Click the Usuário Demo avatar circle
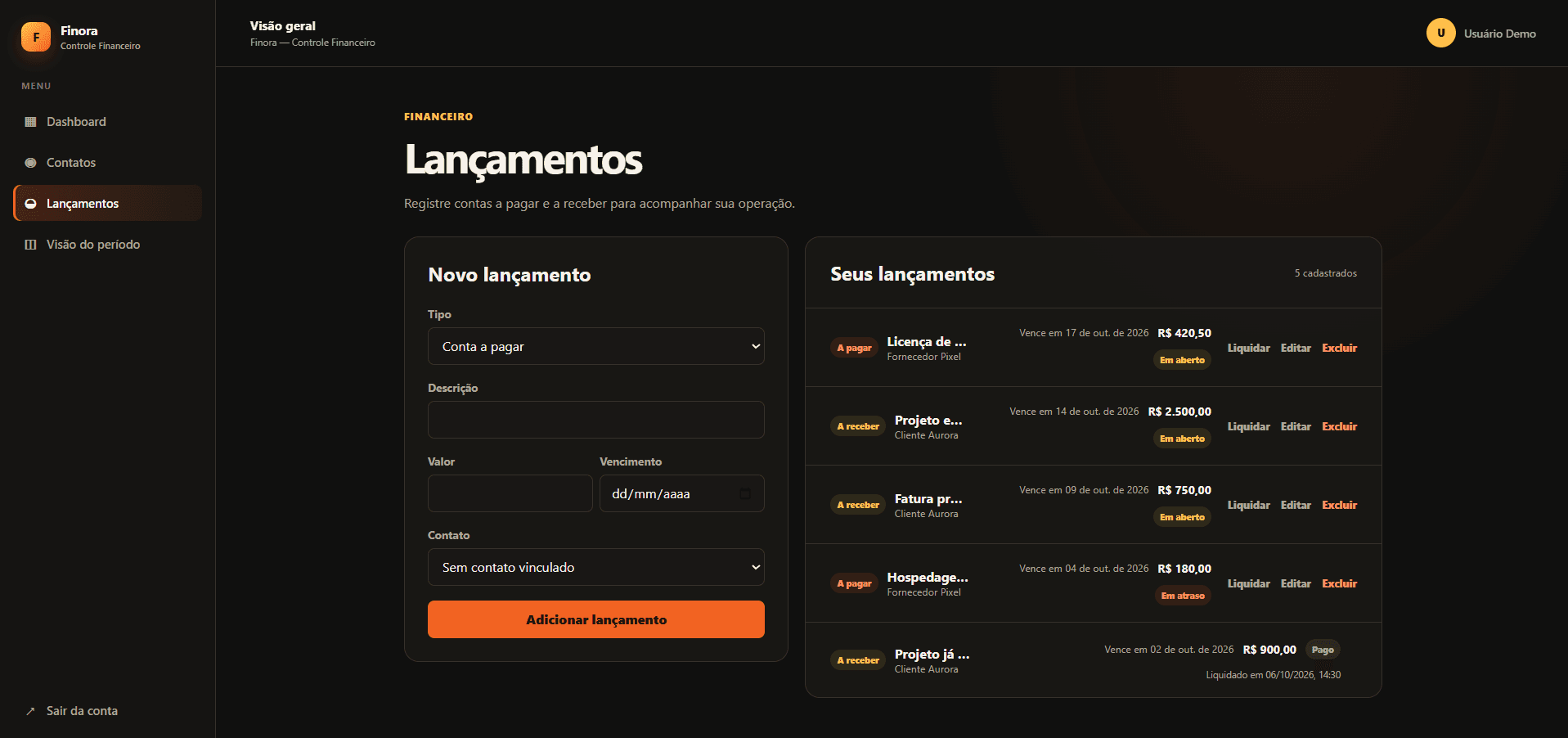The image size is (1568, 738). tap(1440, 33)
